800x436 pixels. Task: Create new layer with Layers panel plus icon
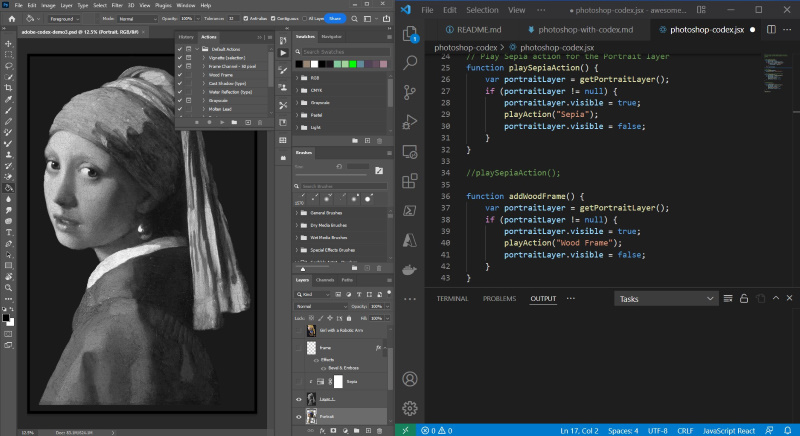click(x=368, y=431)
